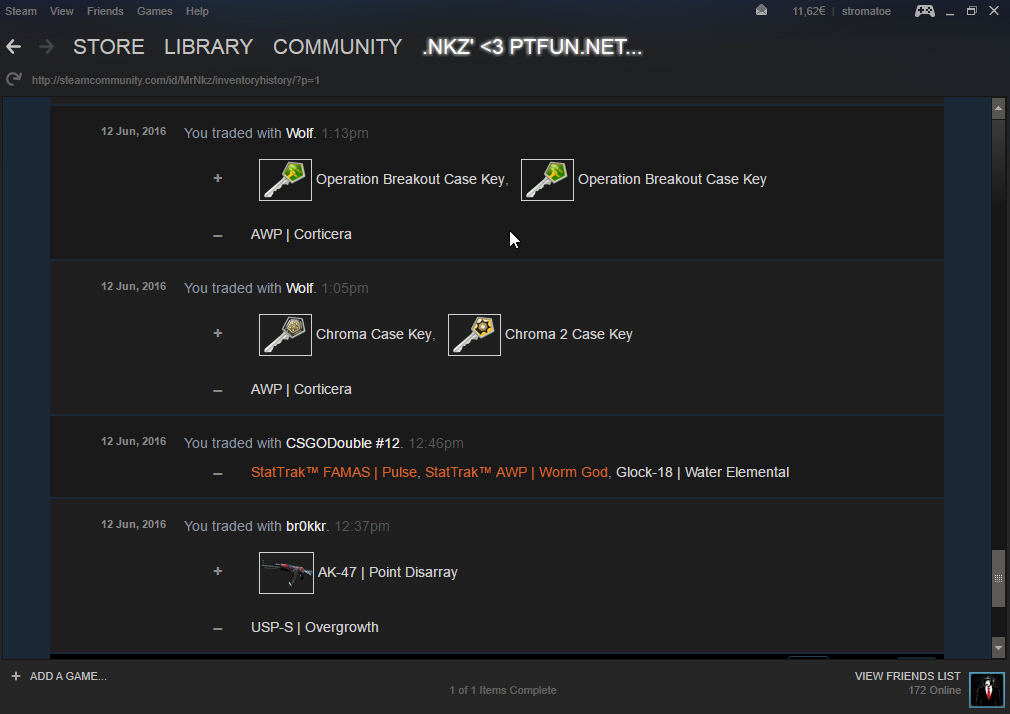The width and height of the screenshot is (1010, 714).
Task: Click the scrollbar down arrow
Action: pyautogui.click(x=997, y=646)
